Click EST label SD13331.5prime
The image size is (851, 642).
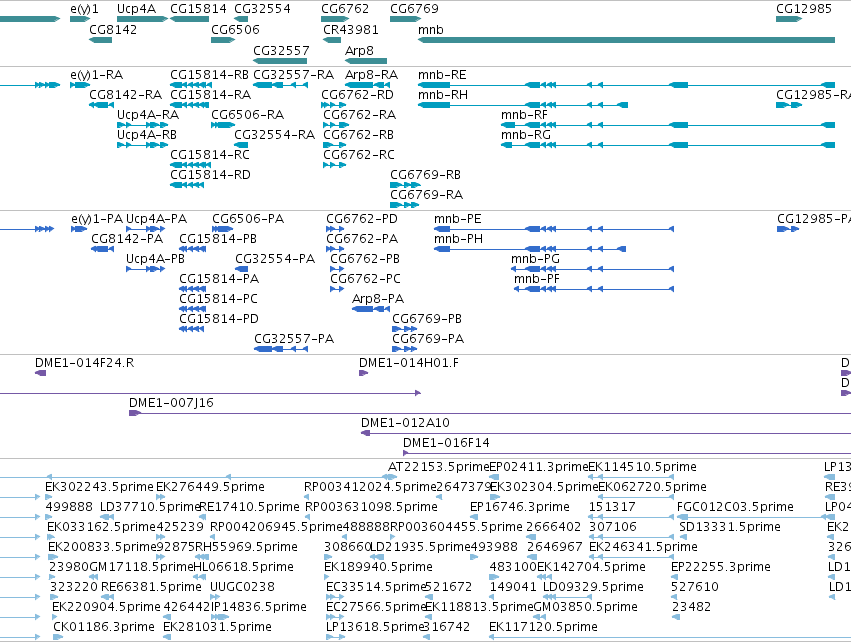coord(730,527)
